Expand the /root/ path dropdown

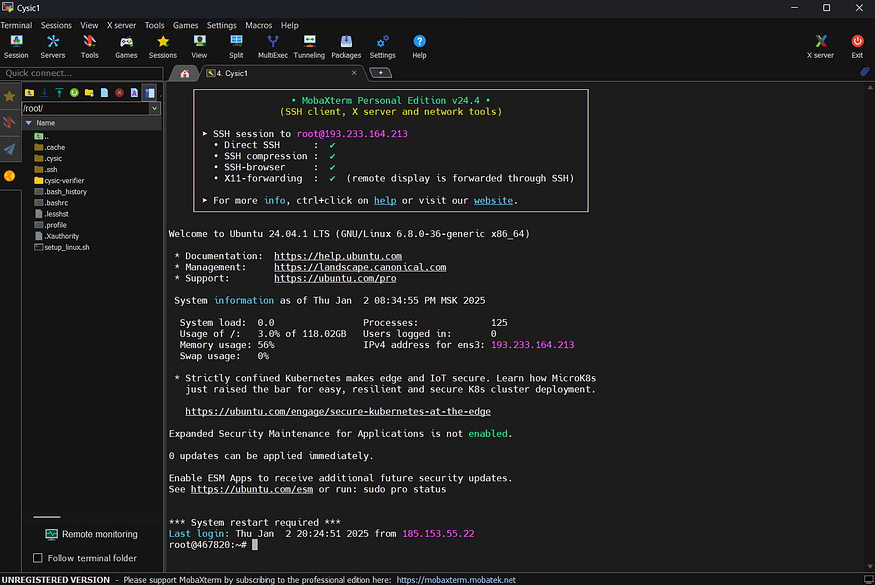tap(155, 108)
